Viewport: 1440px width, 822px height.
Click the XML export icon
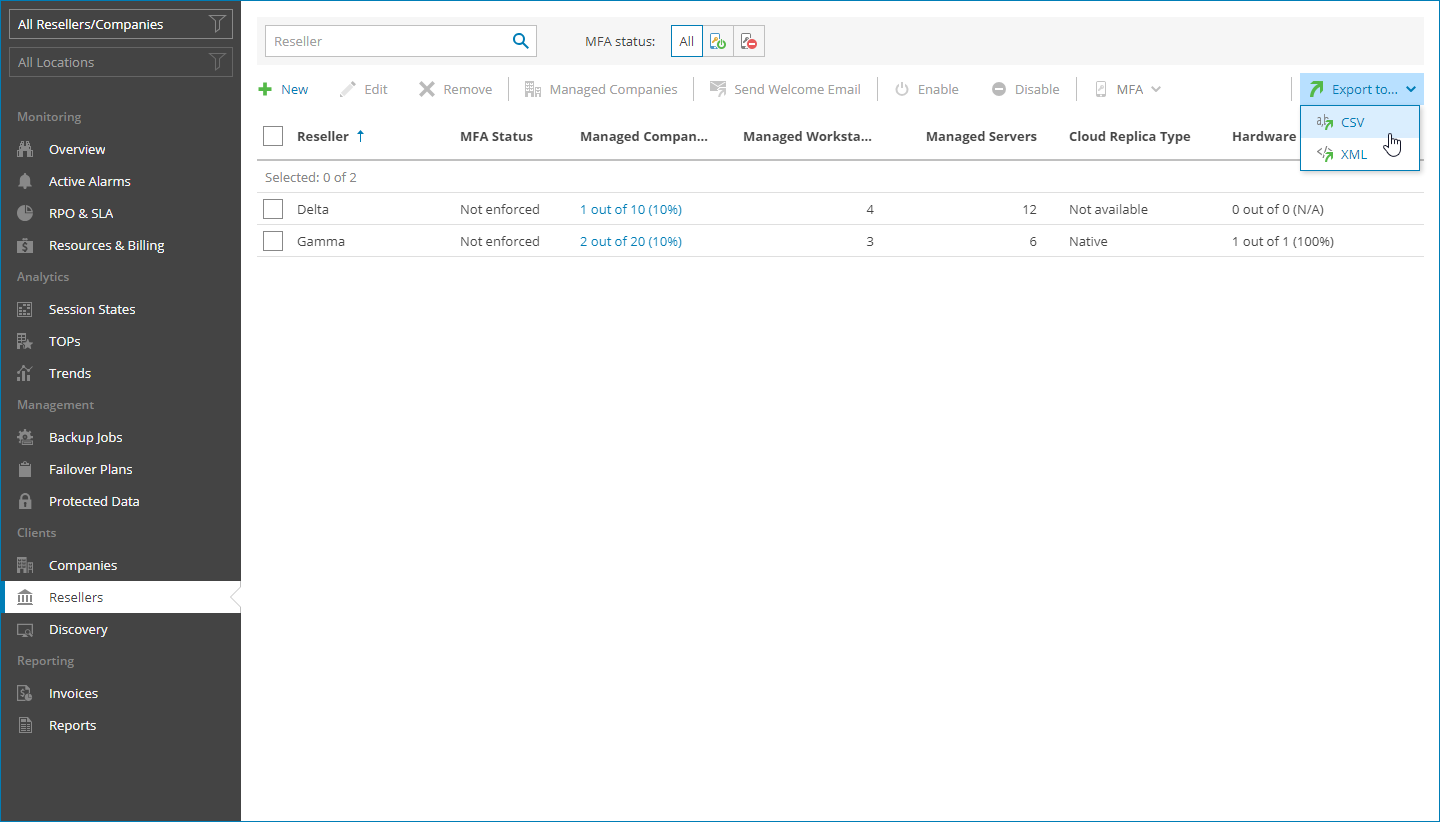click(x=1325, y=154)
